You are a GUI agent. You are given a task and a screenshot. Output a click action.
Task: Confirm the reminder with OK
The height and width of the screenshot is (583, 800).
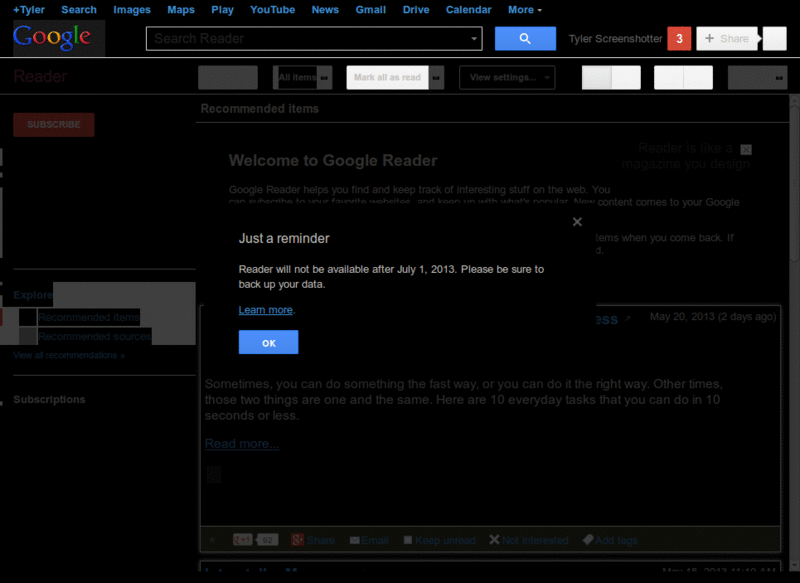click(268, 342)
